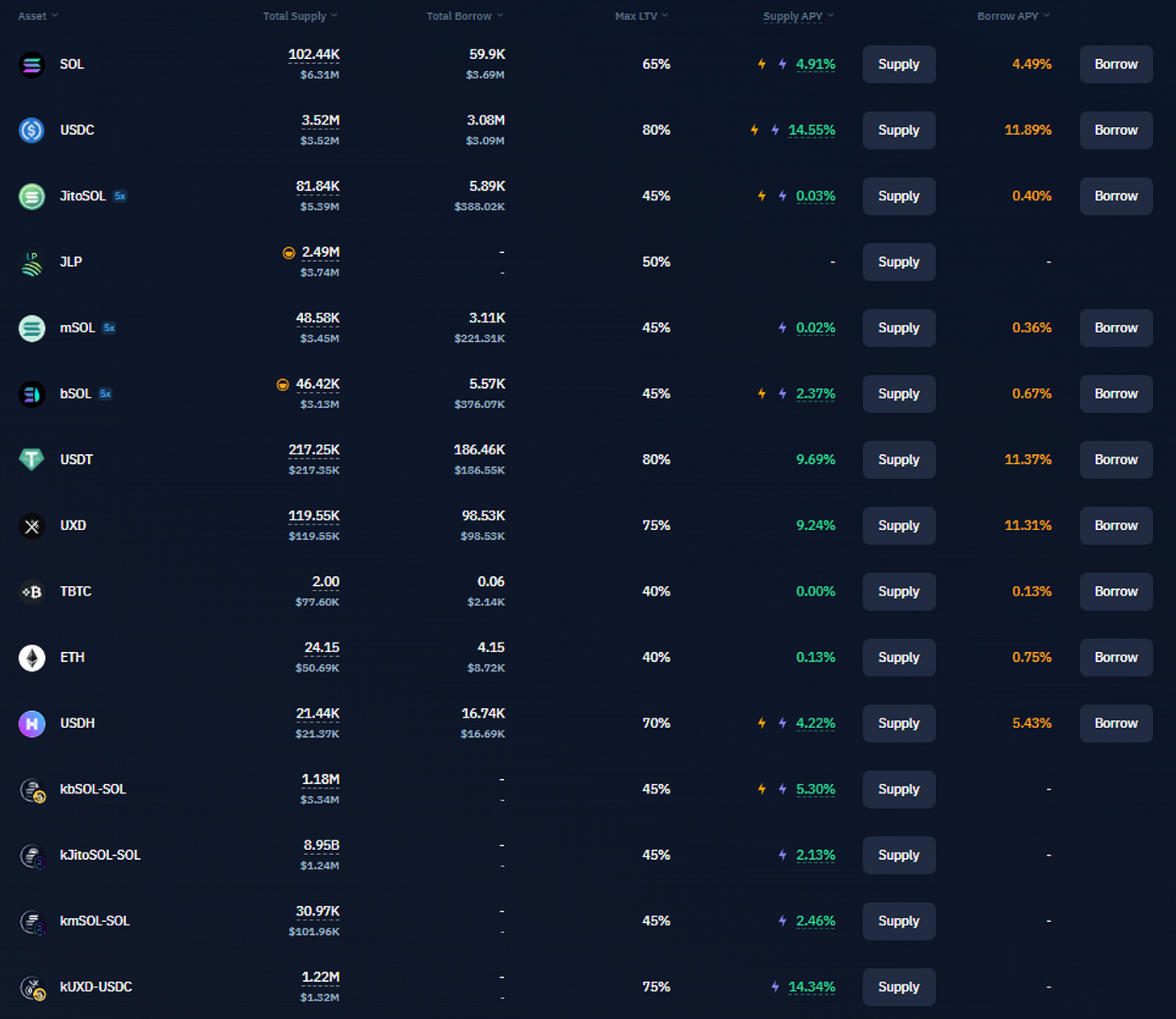Click the JitoSOL token icon
The image size is (1176, 1019).
click(x=31, y=196)
